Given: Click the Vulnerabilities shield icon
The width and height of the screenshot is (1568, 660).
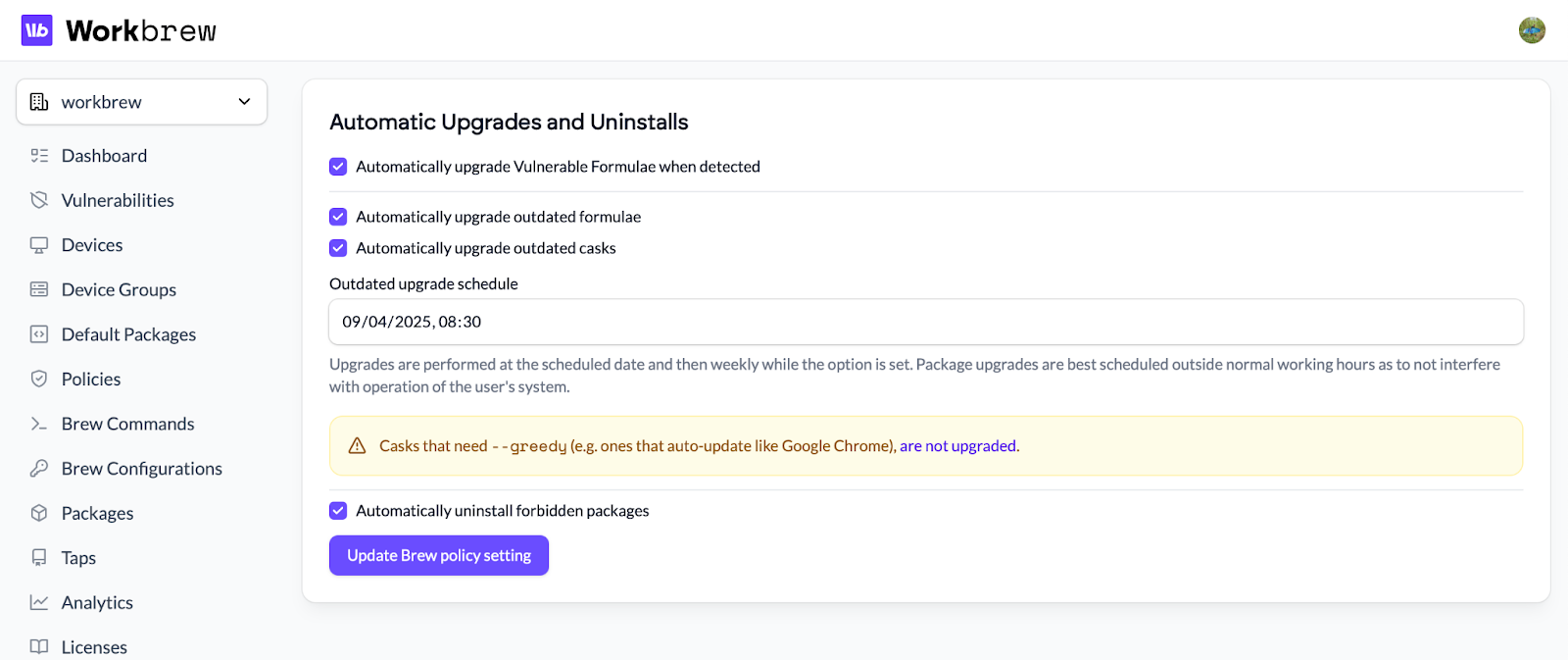Looking at the screenshot, I should tap(39, 200).
